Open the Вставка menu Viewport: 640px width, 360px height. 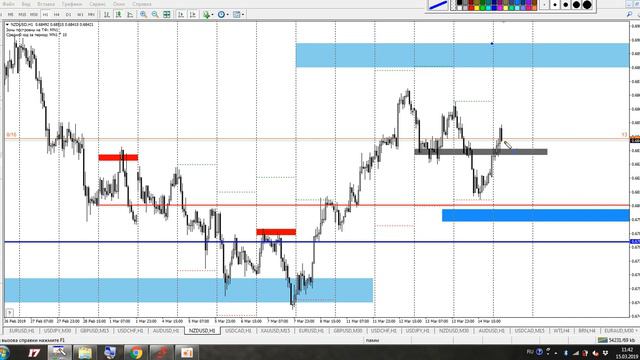tap(46, 4)
